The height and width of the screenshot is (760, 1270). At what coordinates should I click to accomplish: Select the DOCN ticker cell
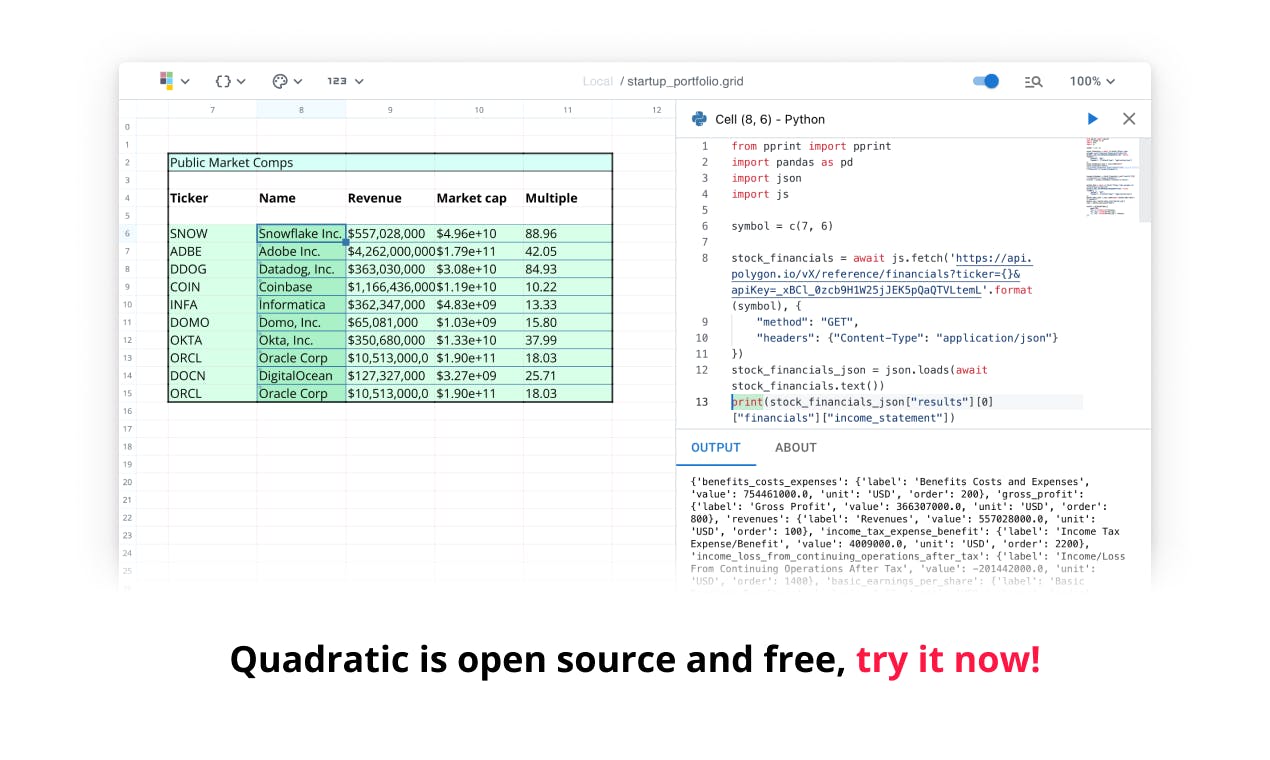[x=212, y=375]
